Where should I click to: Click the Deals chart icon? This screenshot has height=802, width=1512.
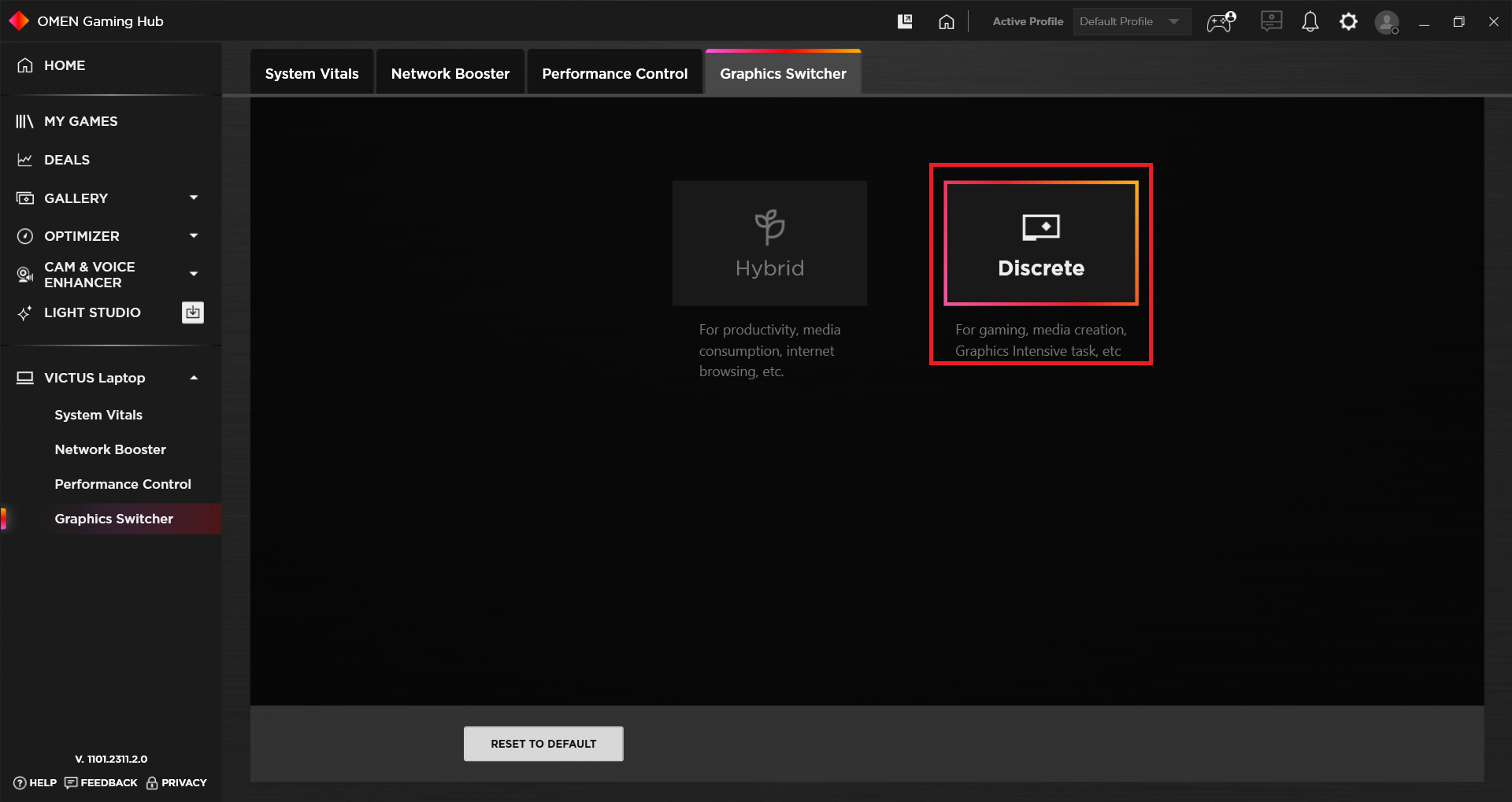pyautogui.click(x=25, y=160)
